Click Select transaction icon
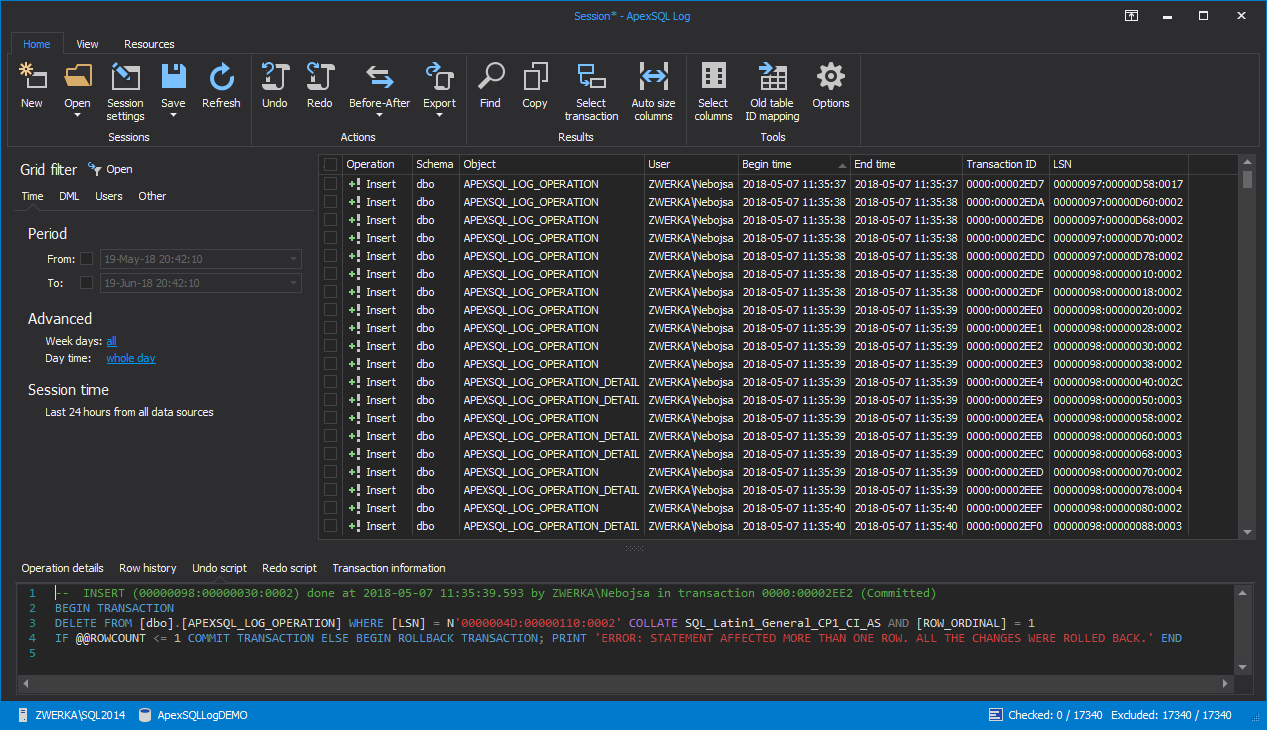Screen dimensions: 1267x730 pyautogui.click(x=591, y=77)
